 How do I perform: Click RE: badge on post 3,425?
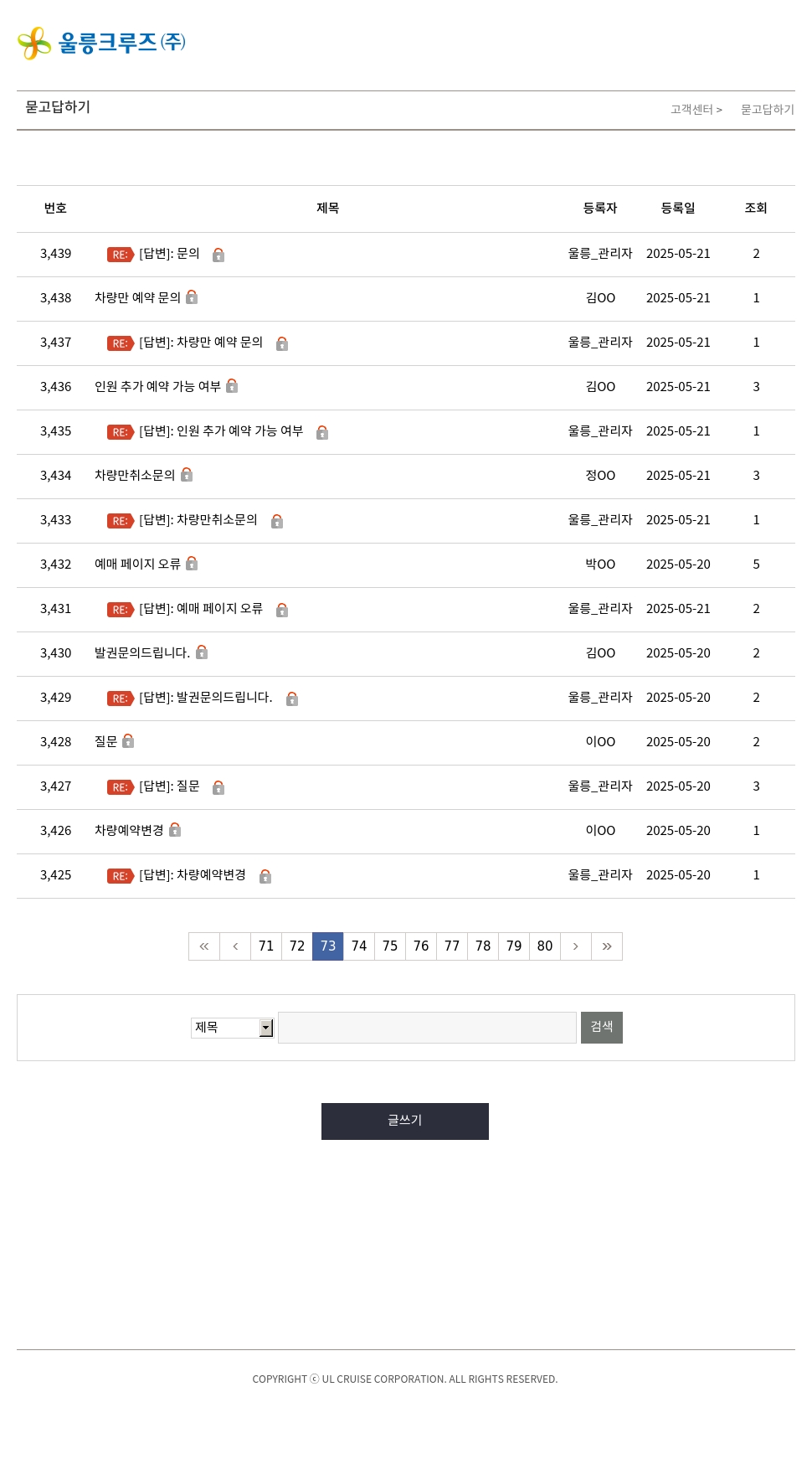[121, 876]
